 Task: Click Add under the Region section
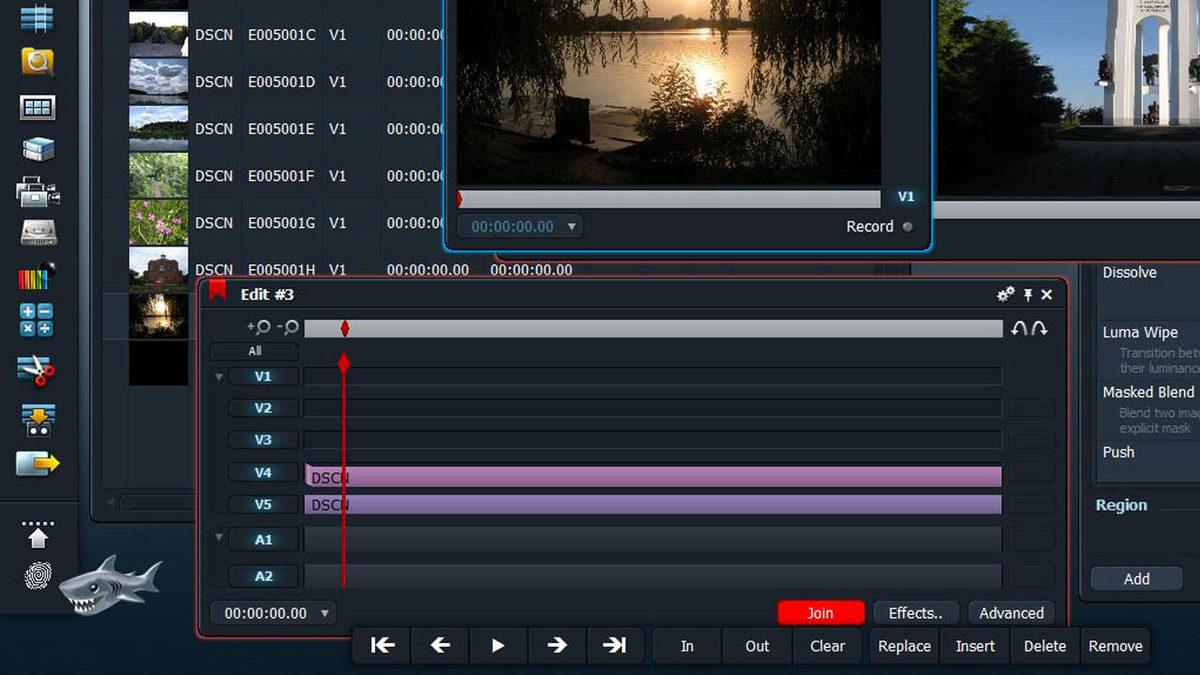pos(1136,578)
